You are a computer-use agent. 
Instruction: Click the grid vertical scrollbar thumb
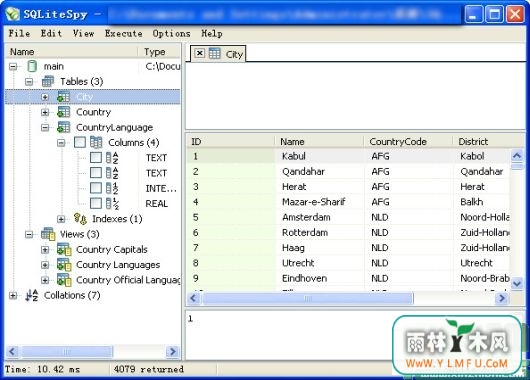pos(517,166)
